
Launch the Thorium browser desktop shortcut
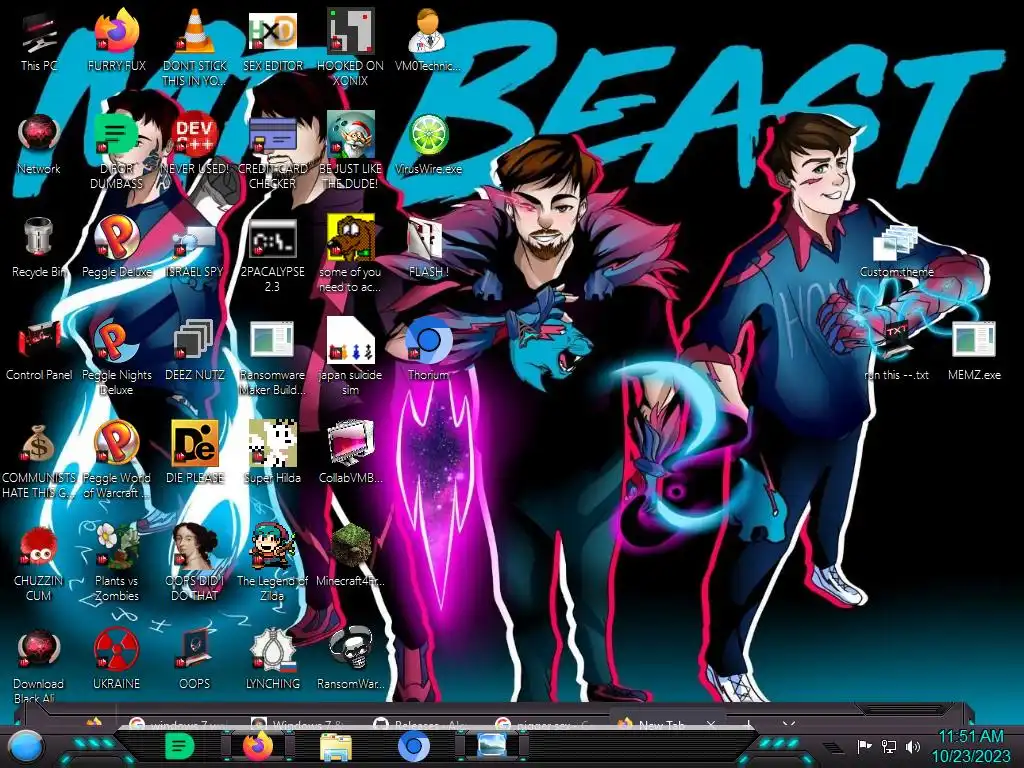[428, 349]
